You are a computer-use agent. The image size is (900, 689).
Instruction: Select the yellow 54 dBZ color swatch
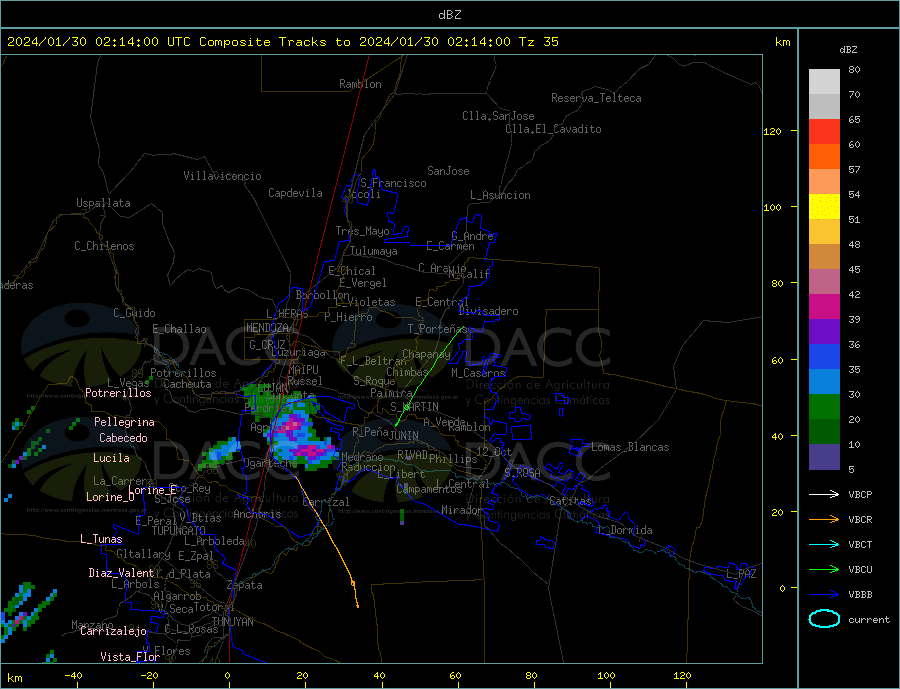point(824,207)
